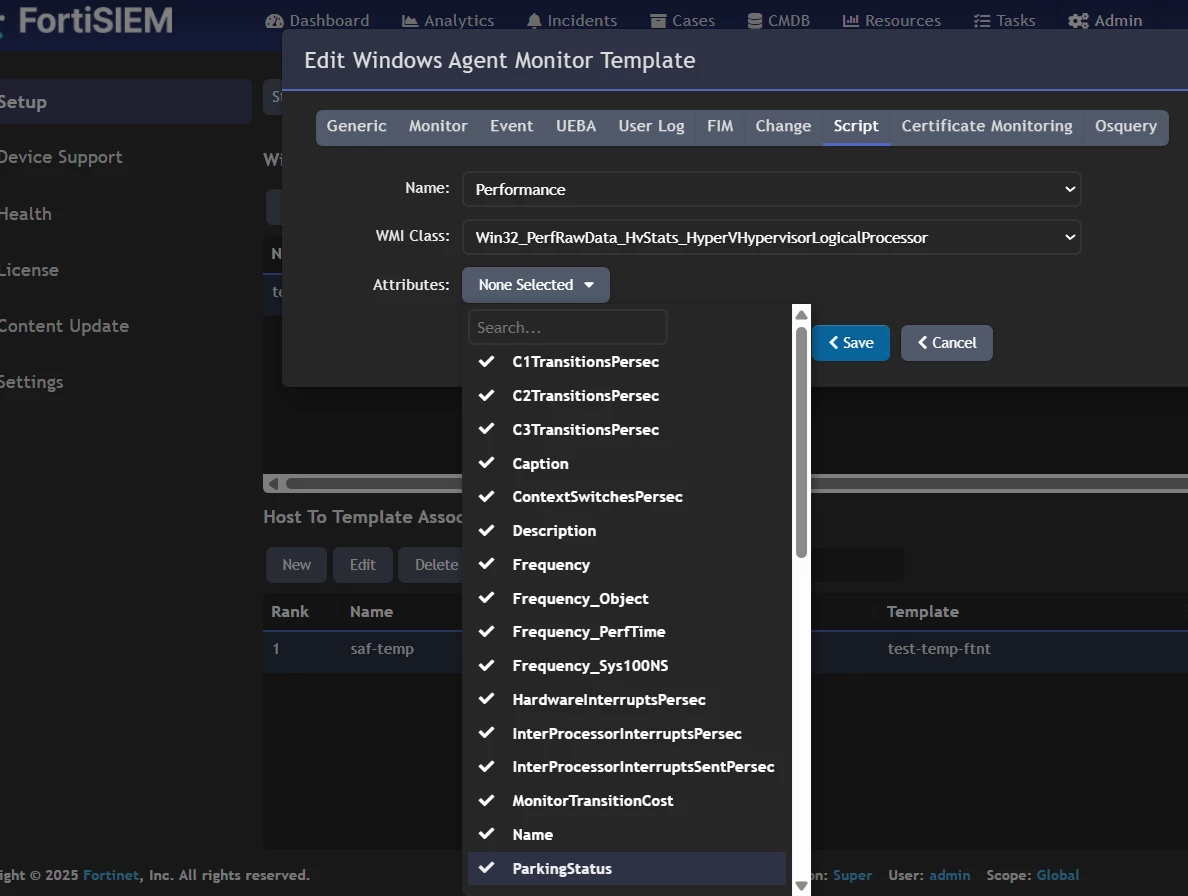
Task: Switch to the FIM tab
Action: [x=720, y=126]
